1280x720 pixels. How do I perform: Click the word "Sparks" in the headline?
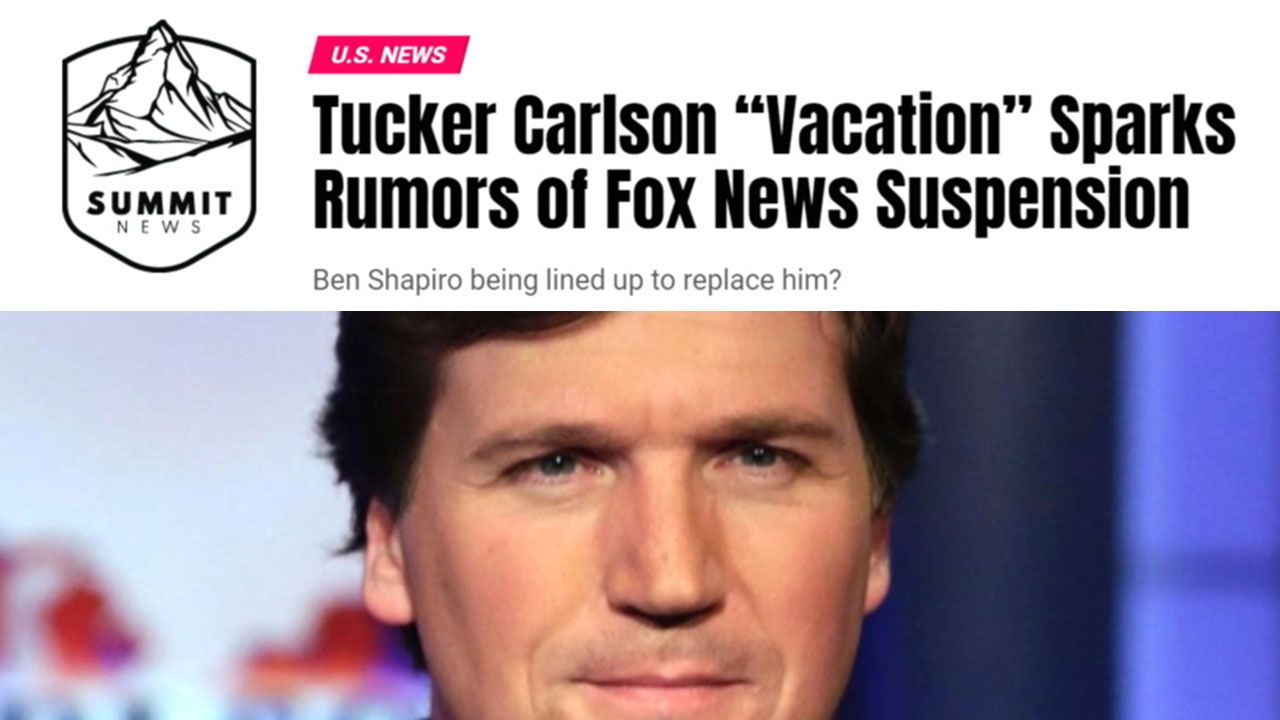click(1143, 125)
